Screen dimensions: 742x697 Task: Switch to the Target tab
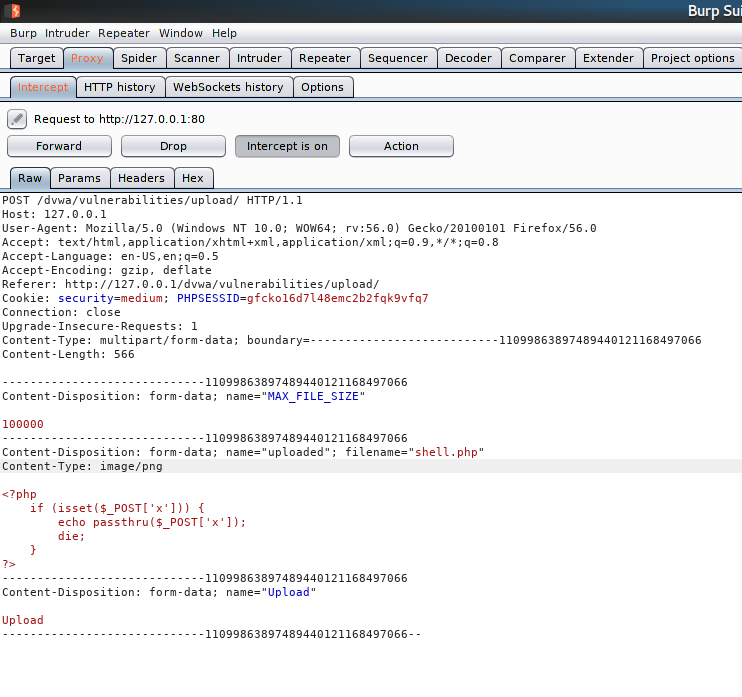click(36, 58)
